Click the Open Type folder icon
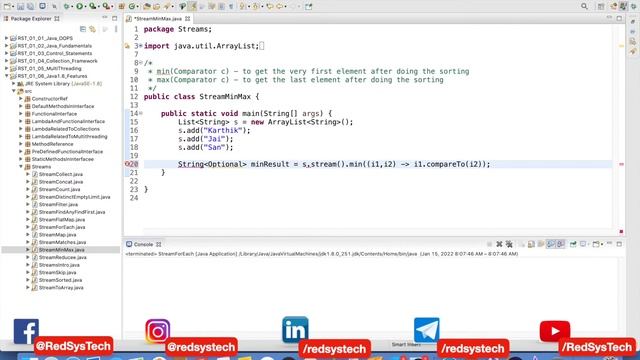This screenshot has height=360, width=640. (147, 6)
